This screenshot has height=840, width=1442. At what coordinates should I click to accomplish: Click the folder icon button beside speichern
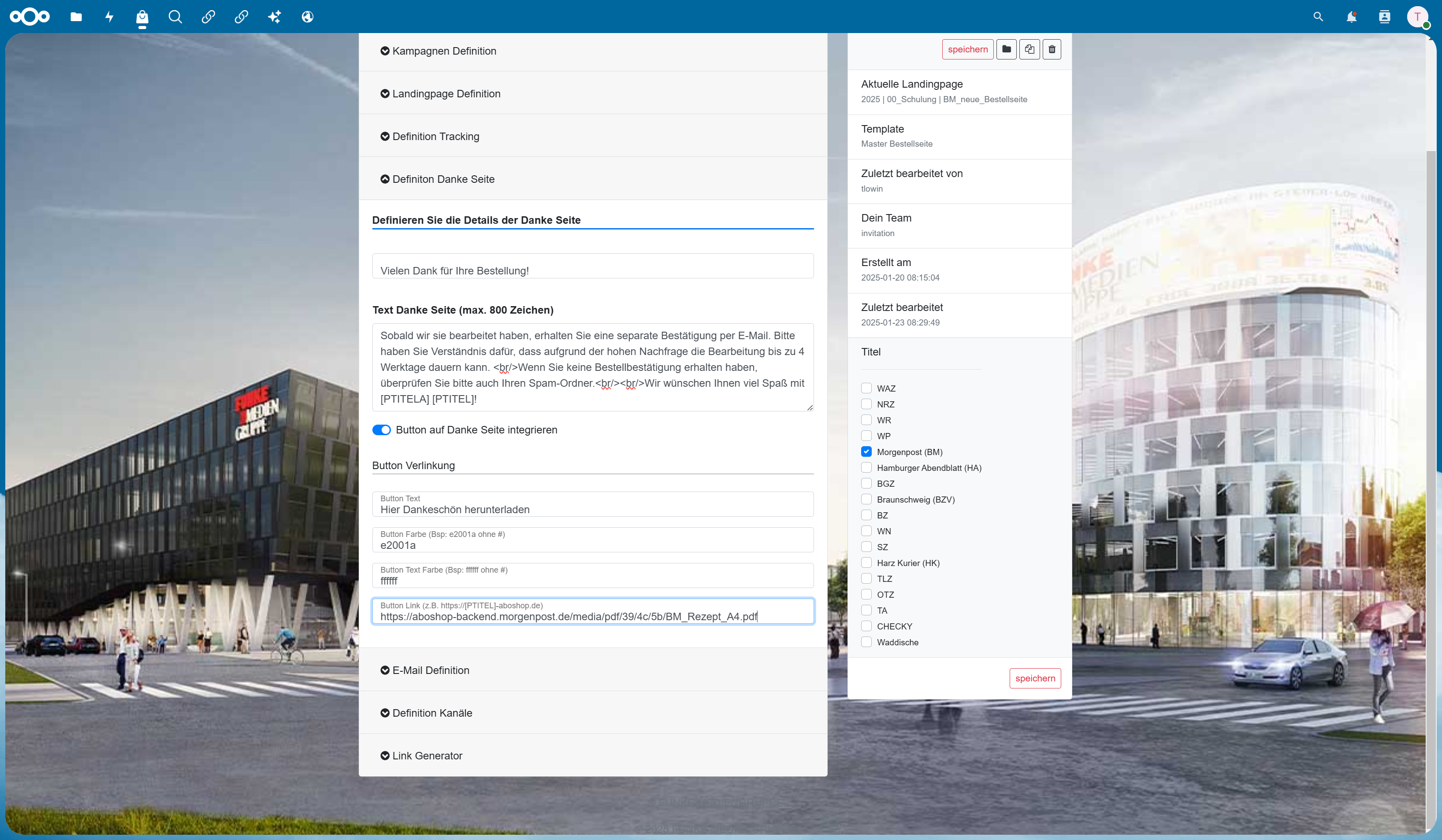coord(1007,49)
